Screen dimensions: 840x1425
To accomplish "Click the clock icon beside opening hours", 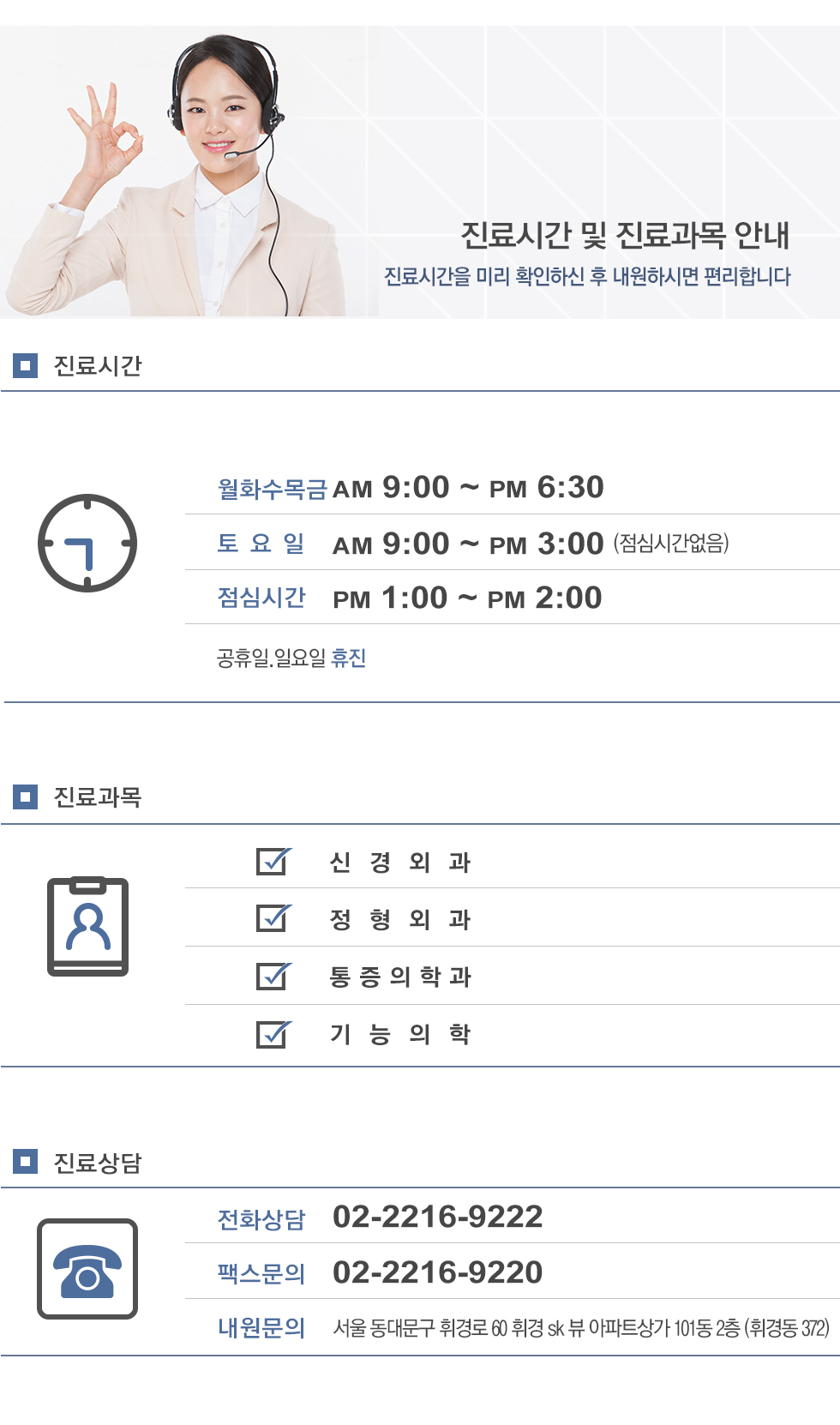I will [x=87, y=543].
